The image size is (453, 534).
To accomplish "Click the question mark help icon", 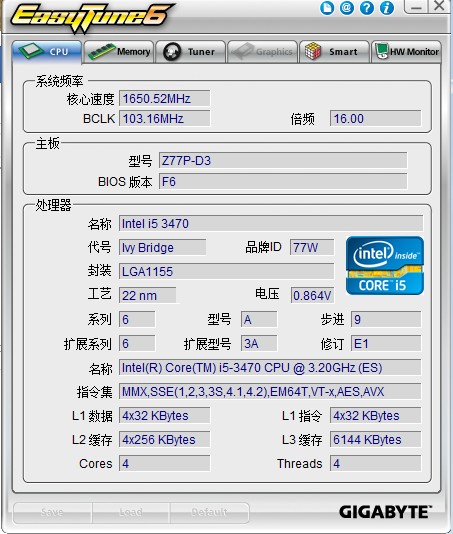I will click(x=367, y=8).
